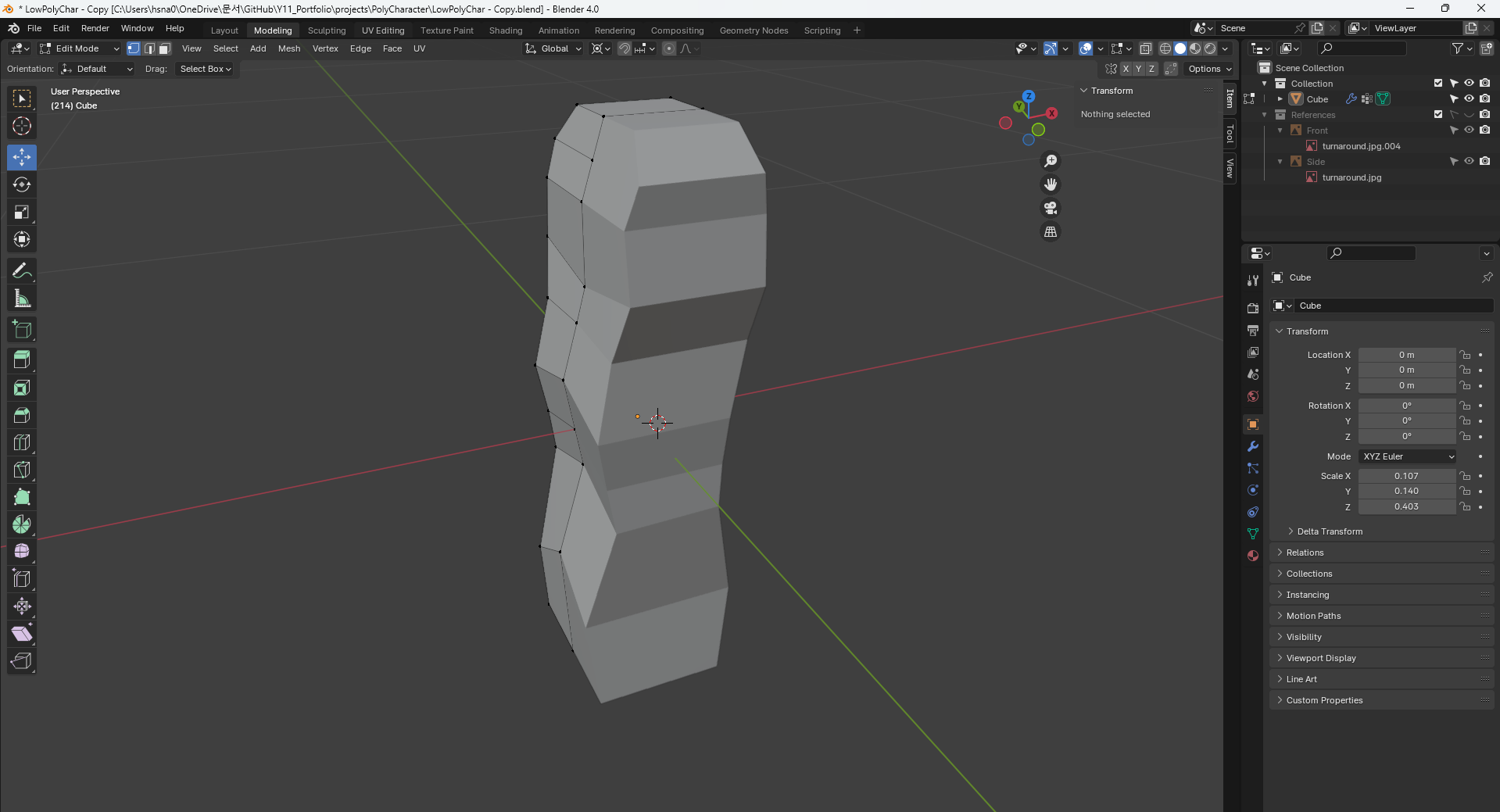
Task: Hide the Cube object in the outliner
Action: click(x=1469, y=99)
